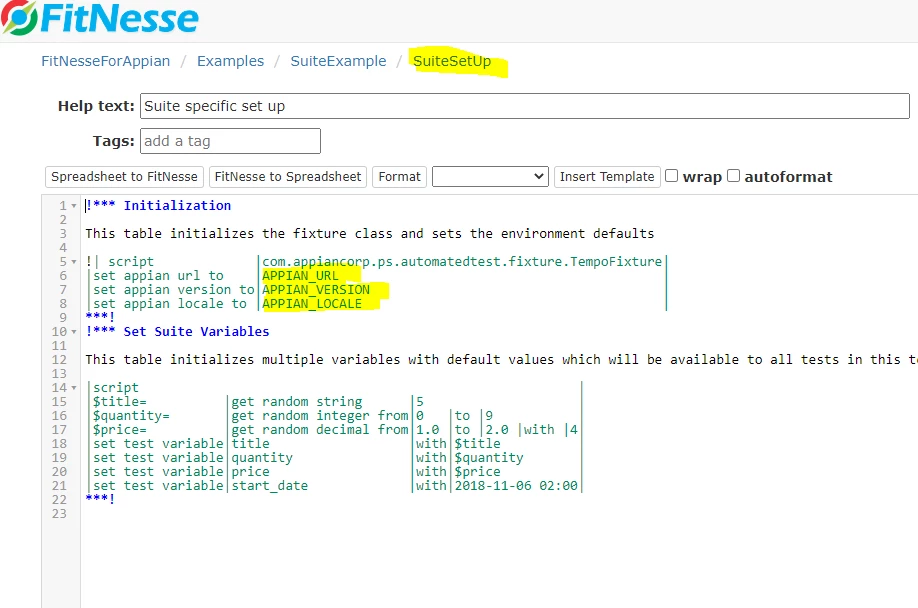Collapse the fold arrow on line 14
The width and height of the screenshot is (918, 608).
[x=74, y=388]
